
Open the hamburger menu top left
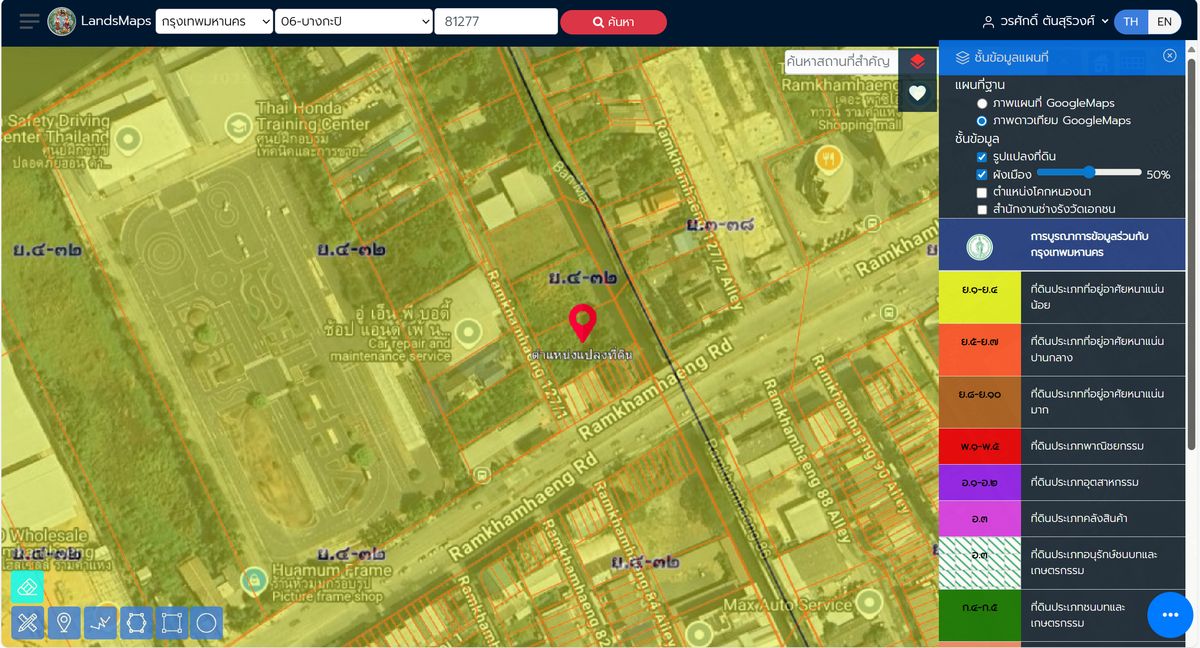pyautogui.click(x=27, y=20)
